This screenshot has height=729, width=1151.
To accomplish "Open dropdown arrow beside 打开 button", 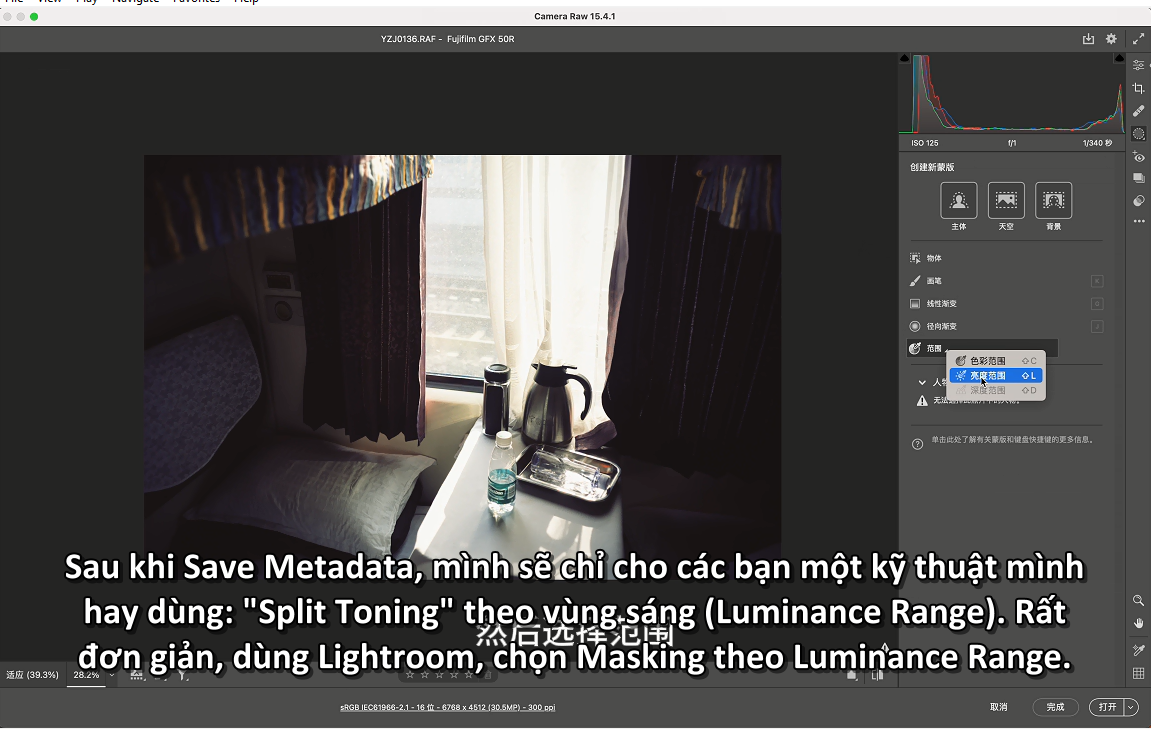I will pyautogui.click(x=1131, y=707).
